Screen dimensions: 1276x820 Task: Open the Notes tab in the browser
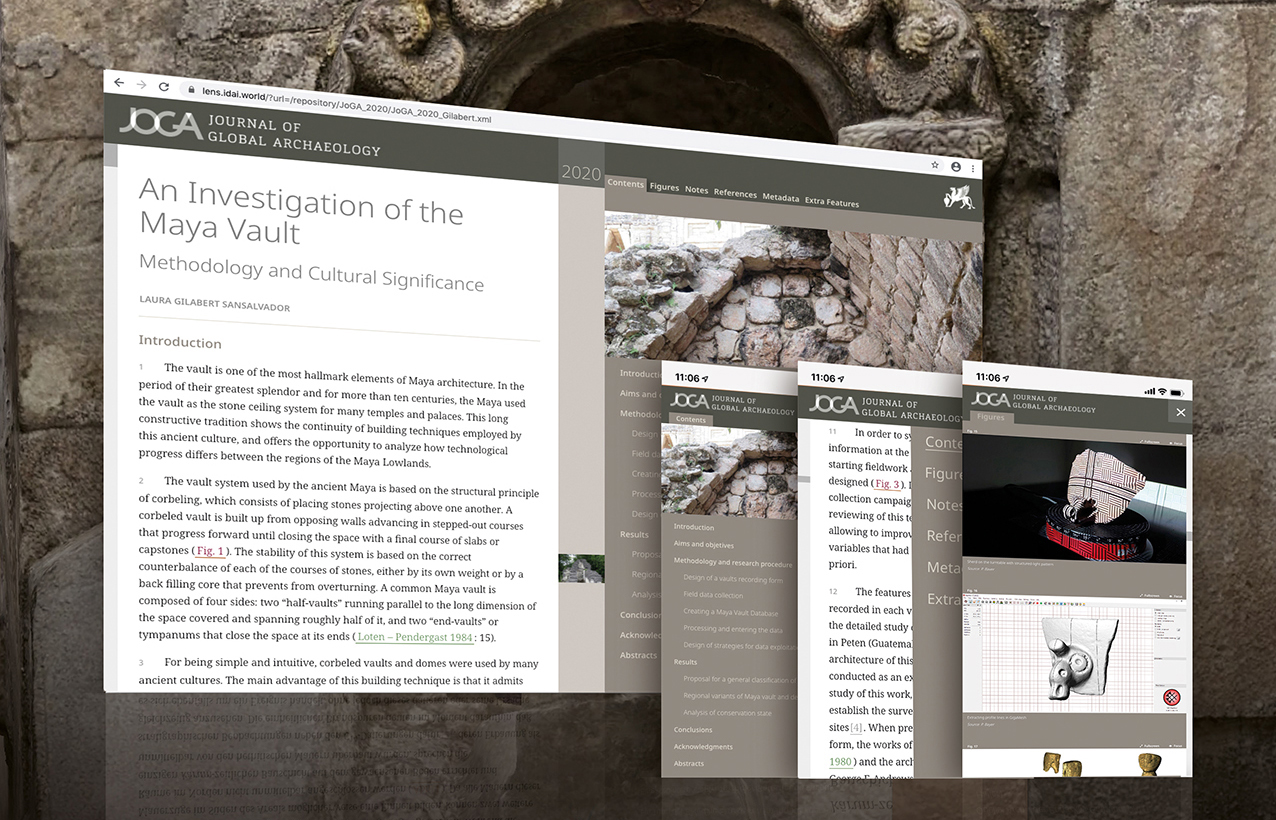point(696,190)
